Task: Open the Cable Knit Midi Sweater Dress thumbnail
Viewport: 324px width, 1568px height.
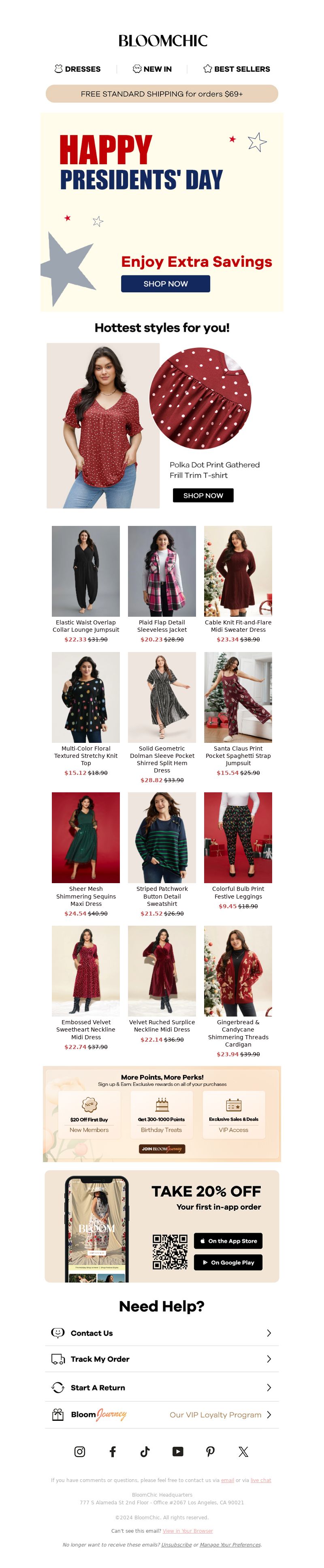Action: click(238, 571)
